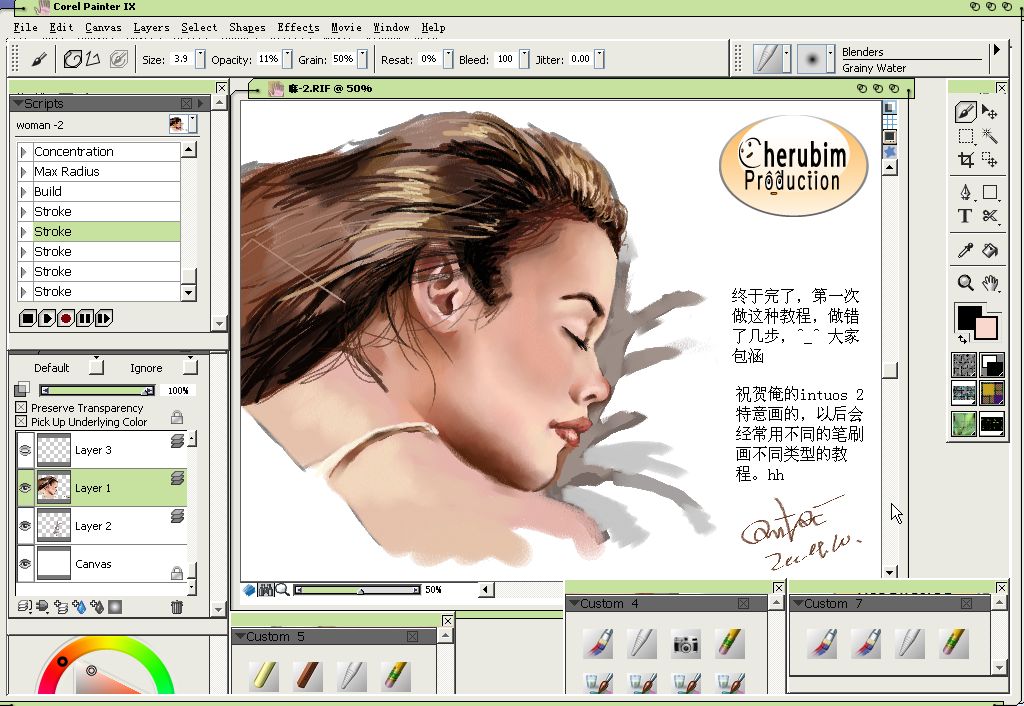Select the Brush tool in the toolbox
The image size is (1024, 706).
pyautogui.click(x=965, y=112)
